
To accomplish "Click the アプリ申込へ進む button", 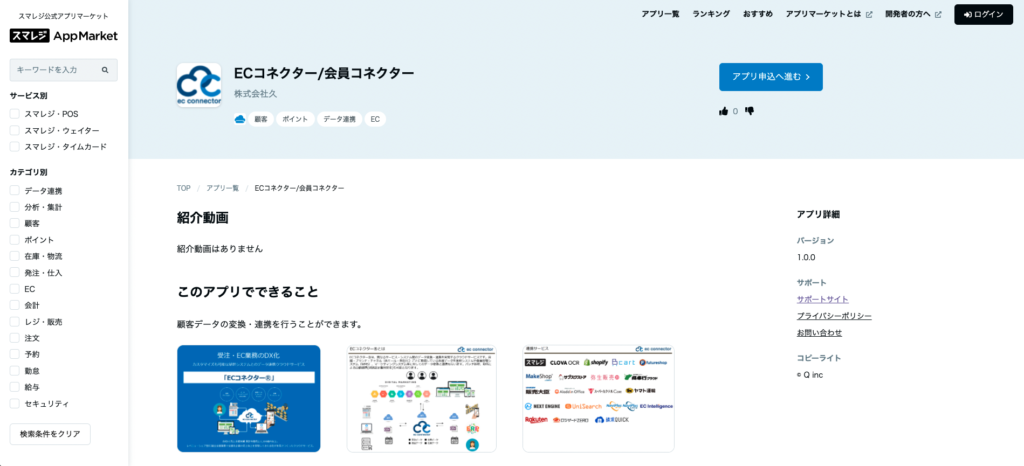I will point(771,77).
